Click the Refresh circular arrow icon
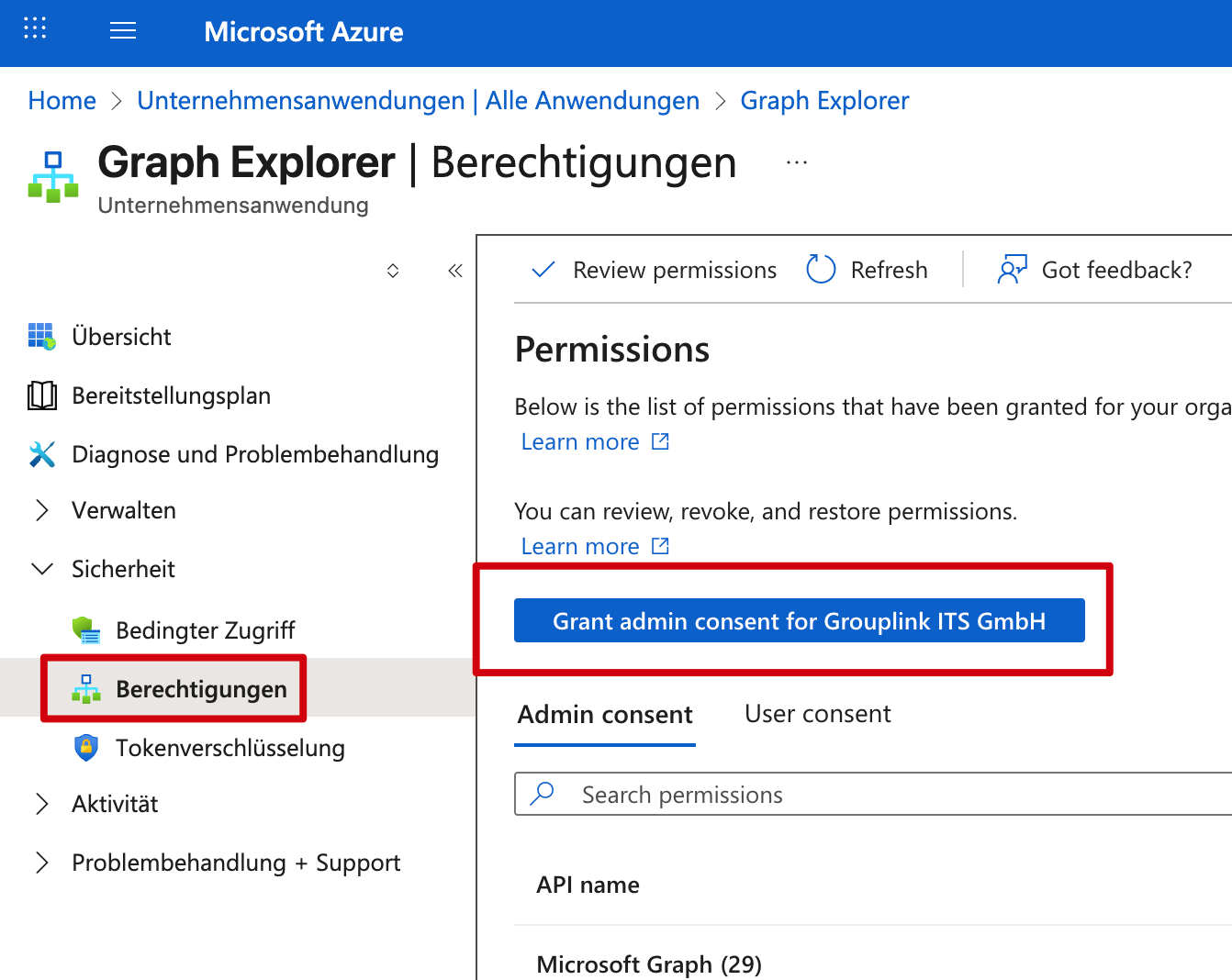 pyautogui.click(x=820, y=270)
